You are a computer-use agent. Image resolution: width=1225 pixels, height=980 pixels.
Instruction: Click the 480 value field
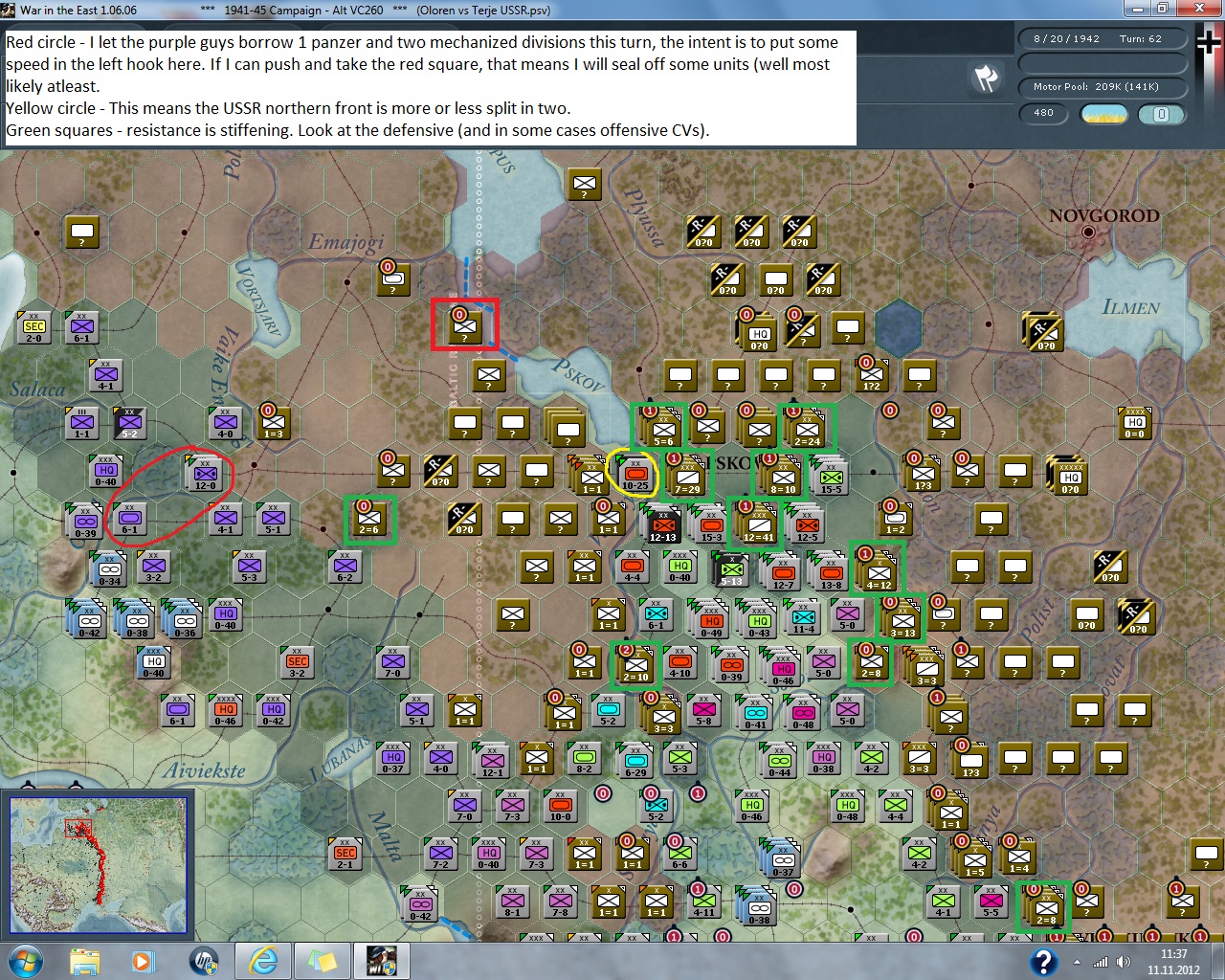coord(1044,113)
